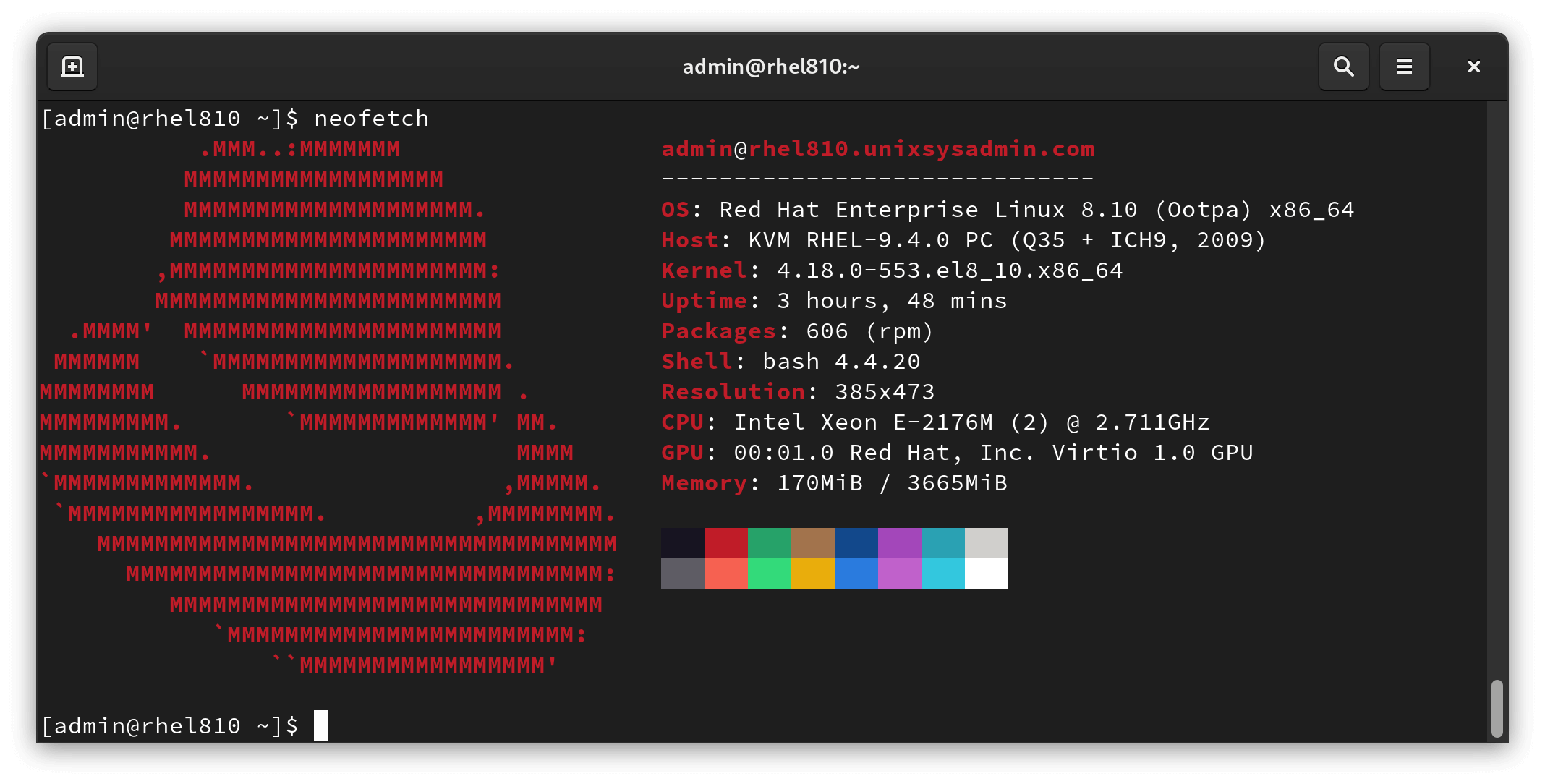This screenshot has width=1545, height=784.
Task: Click the cyan swatch in the bottom row
Action: 942,574
